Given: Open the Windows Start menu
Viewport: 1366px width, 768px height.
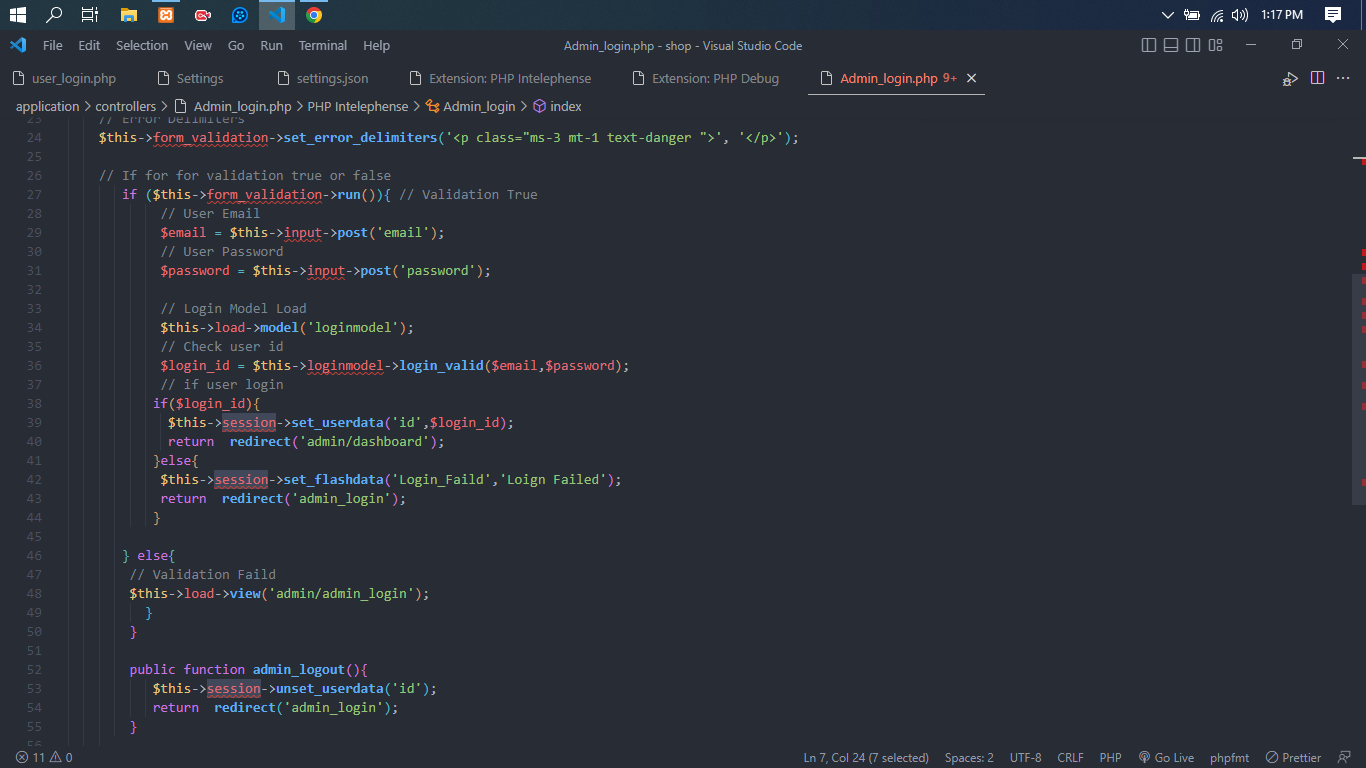Looking at the screenshot, I should (x=17, y=15).
